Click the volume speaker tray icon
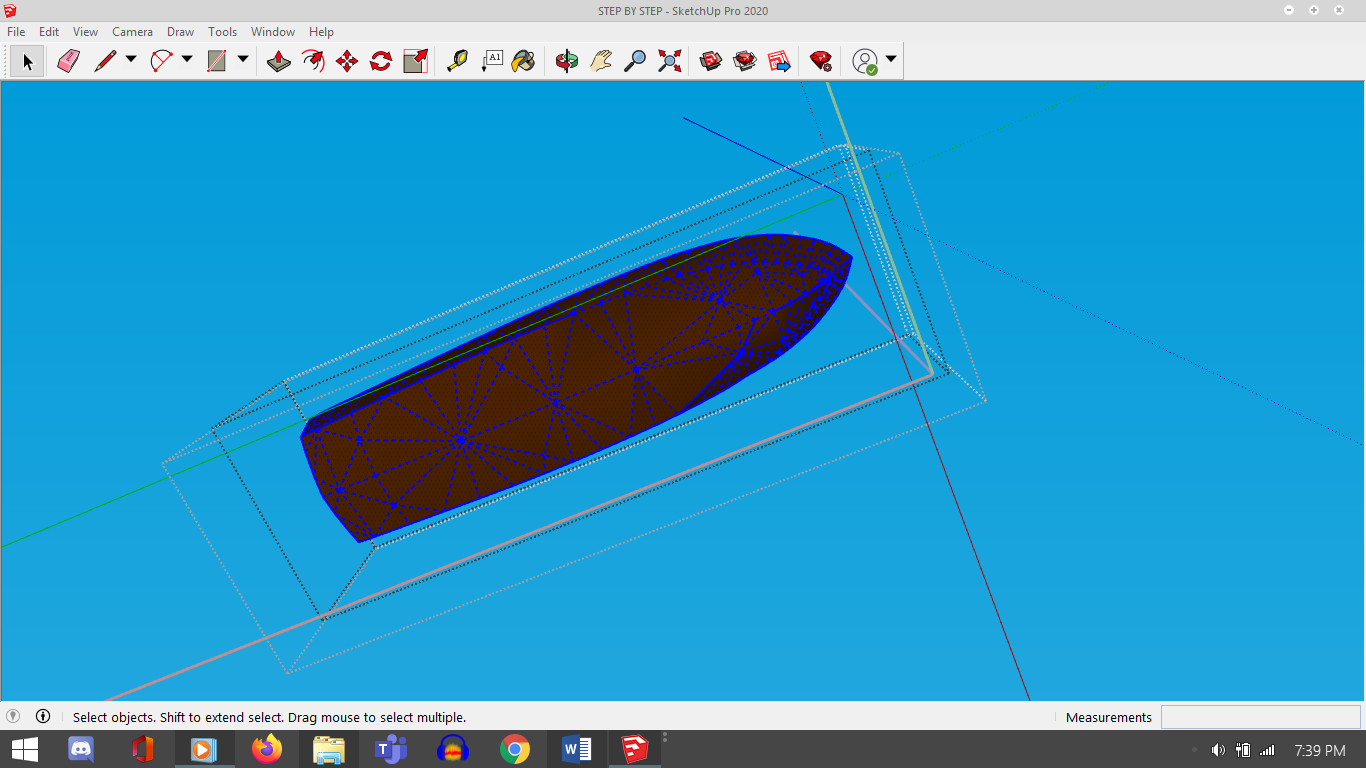This screenshot has height=768, width=1366. (1218, 750)
